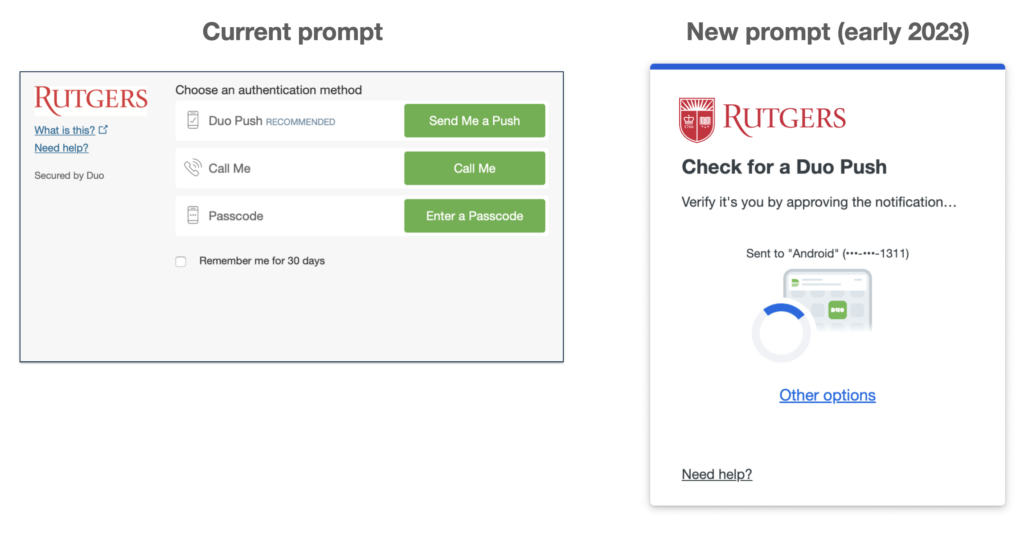Click the Rutgers shield crest in new prompt
1024x536 pixels.
697,120
